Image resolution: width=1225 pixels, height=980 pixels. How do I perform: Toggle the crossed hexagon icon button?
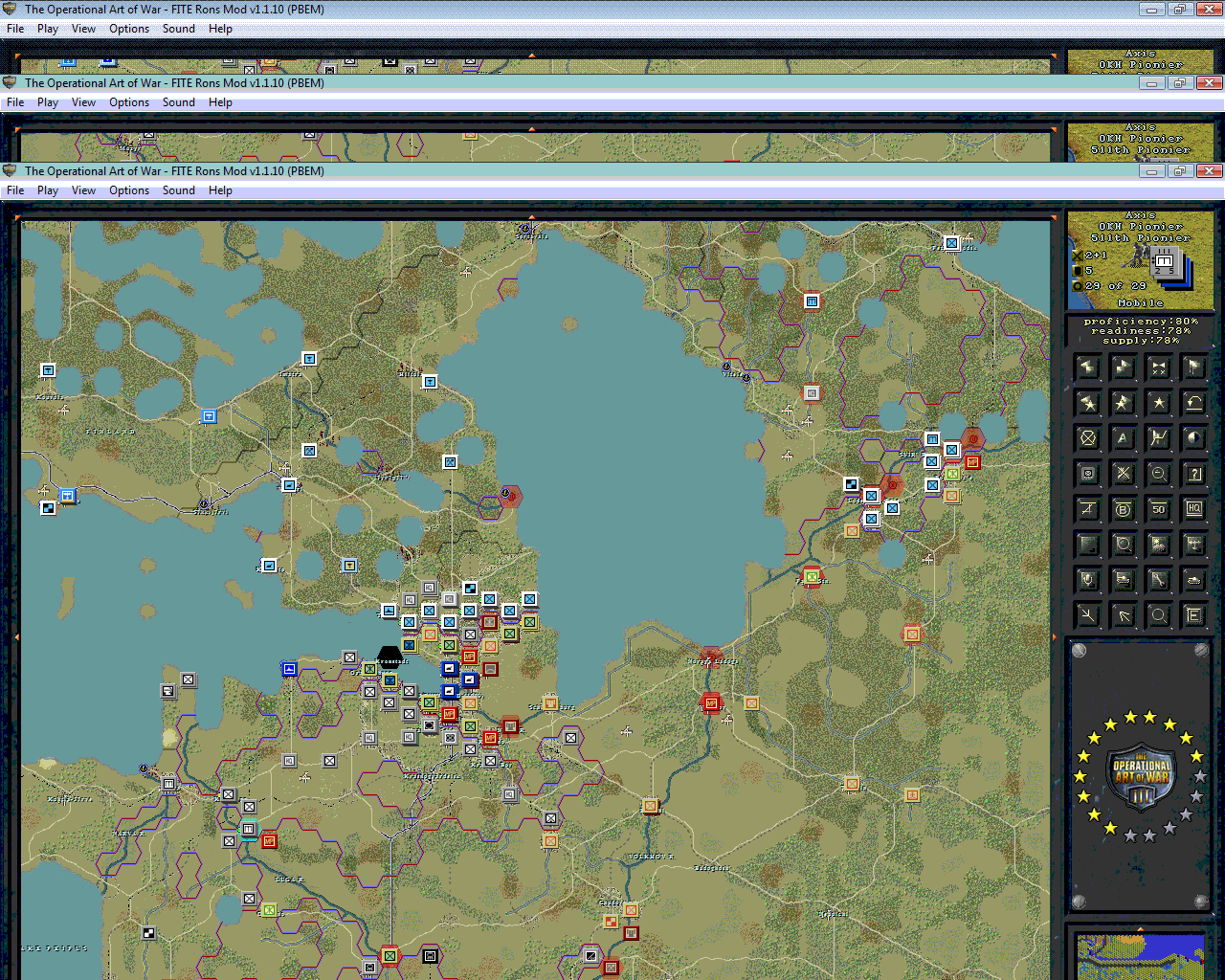[1087, 438]
